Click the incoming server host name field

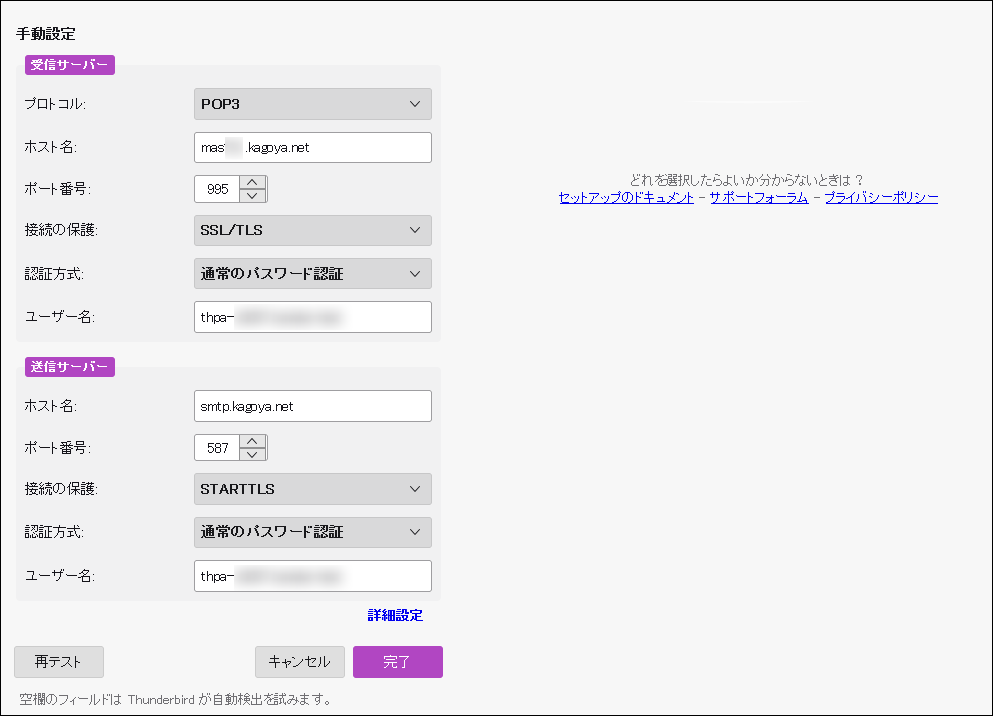[x=312, y=147]
